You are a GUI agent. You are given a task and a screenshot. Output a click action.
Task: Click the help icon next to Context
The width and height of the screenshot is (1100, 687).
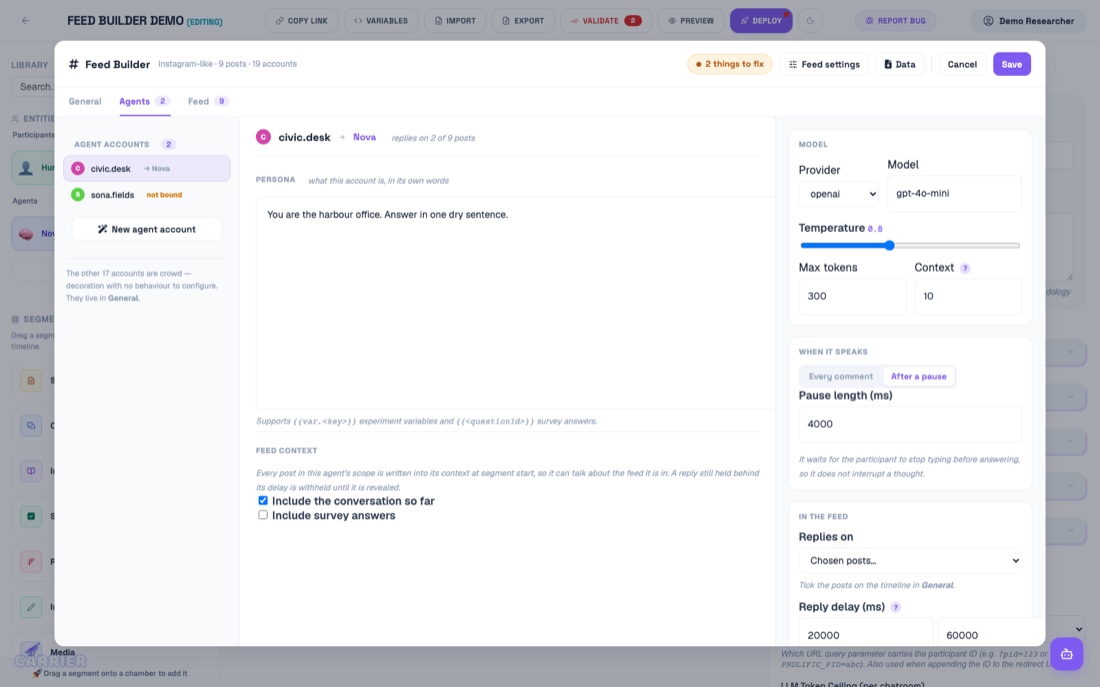pyautogui.click(x=965, y=268)
